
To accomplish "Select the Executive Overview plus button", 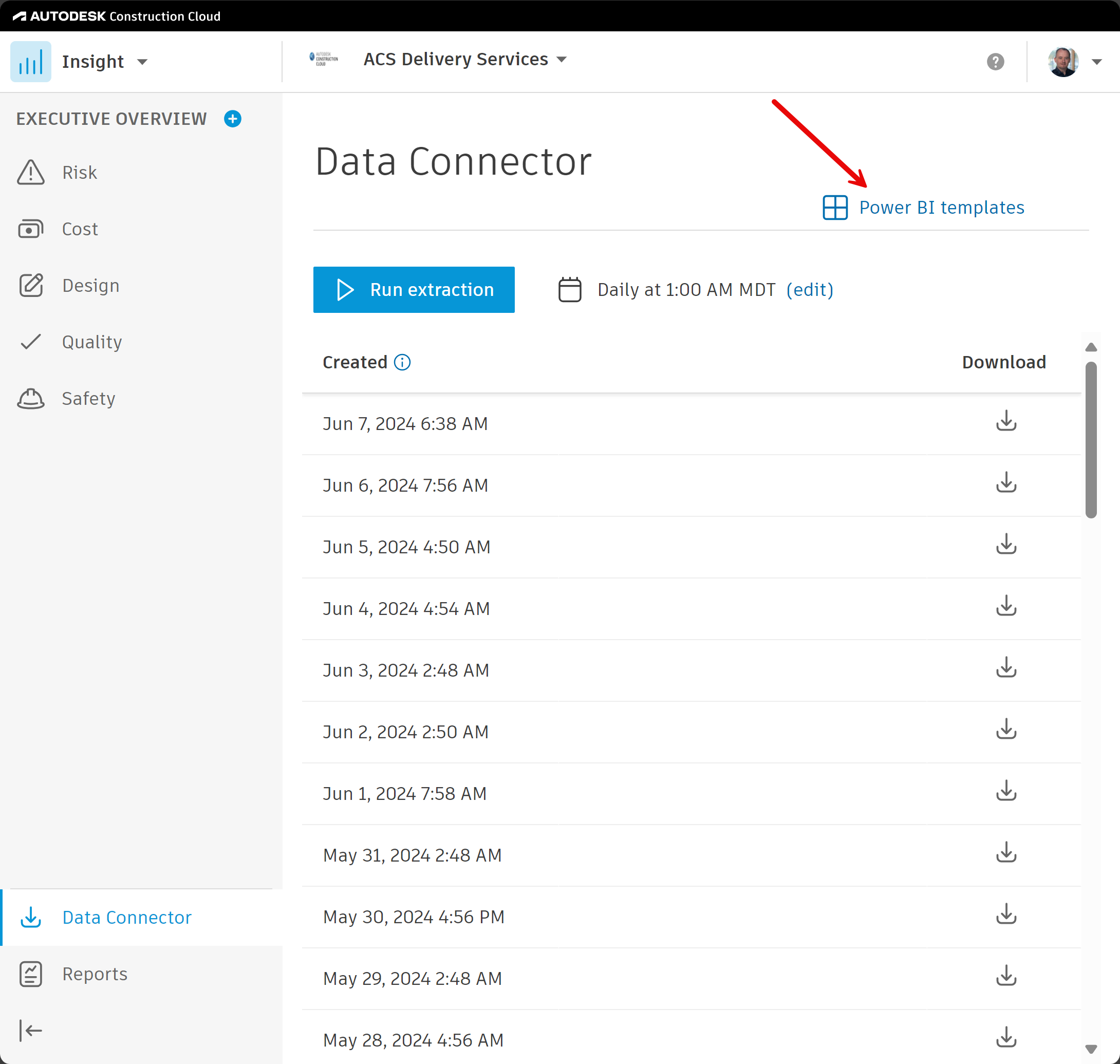I will pos(232,119).
